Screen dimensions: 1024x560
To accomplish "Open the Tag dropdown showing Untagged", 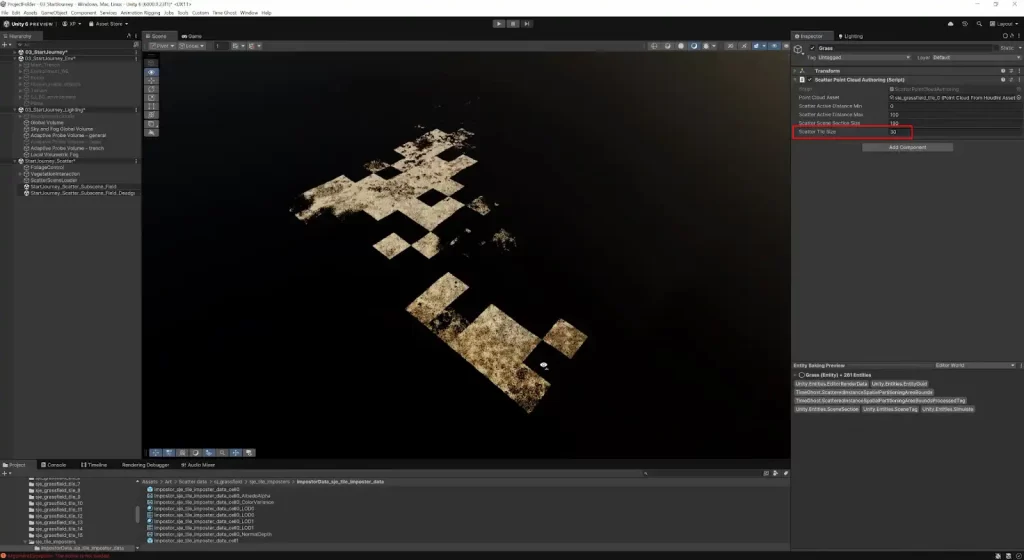I will coord(862,57).
